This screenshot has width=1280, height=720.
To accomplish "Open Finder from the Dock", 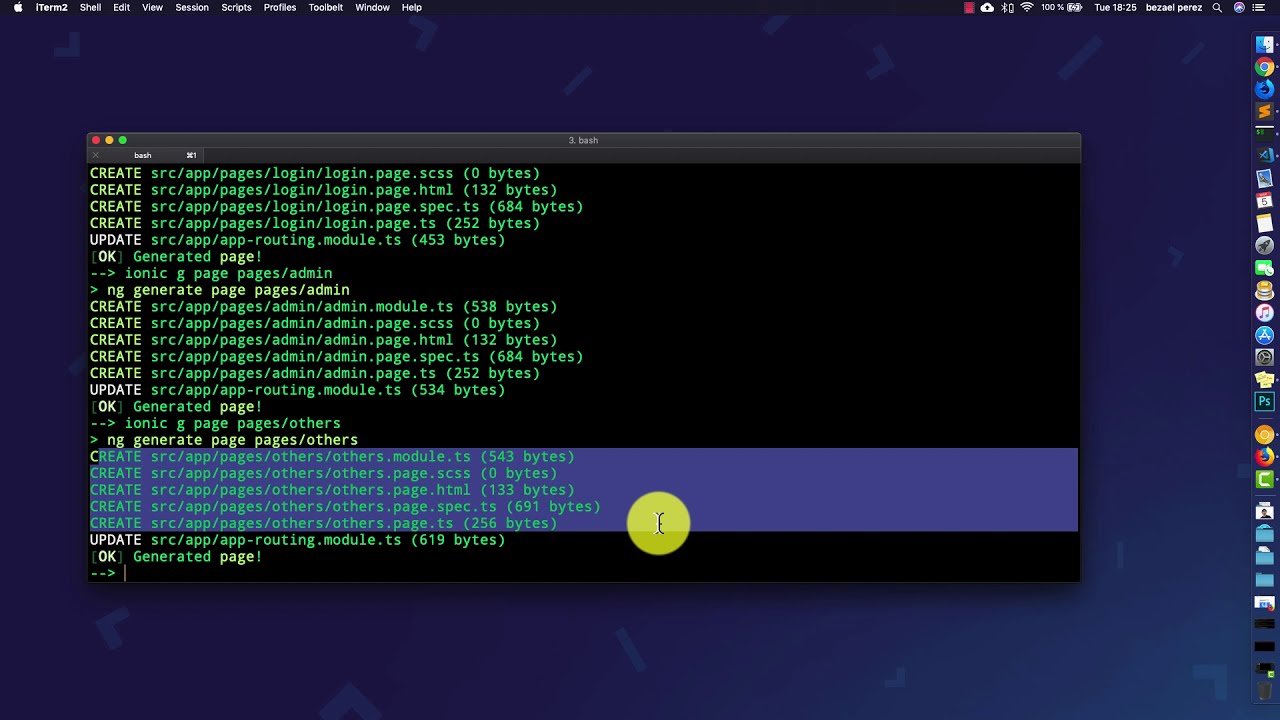I will 1265,46.
